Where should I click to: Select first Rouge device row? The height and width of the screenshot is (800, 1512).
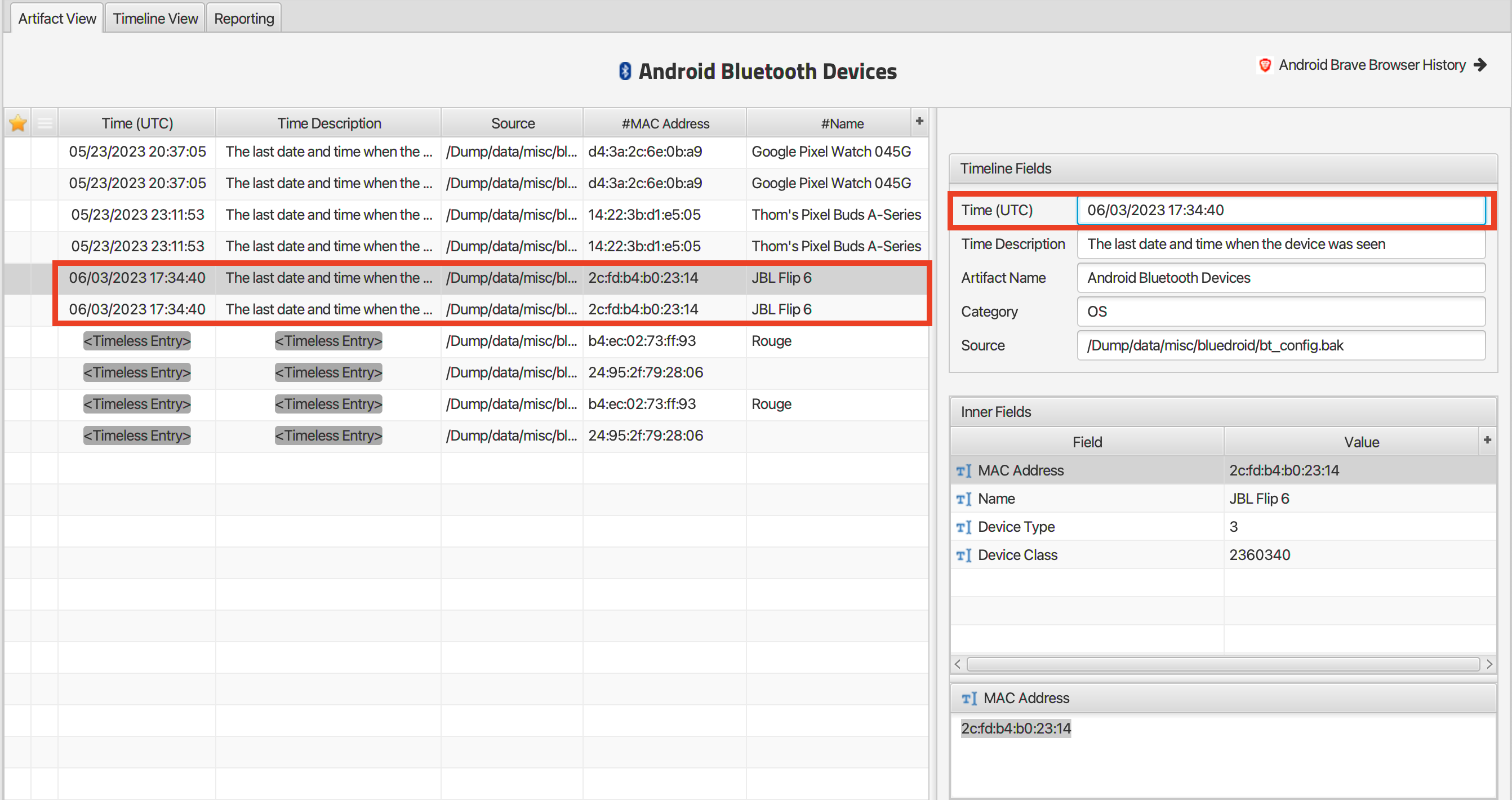(466, 341)
